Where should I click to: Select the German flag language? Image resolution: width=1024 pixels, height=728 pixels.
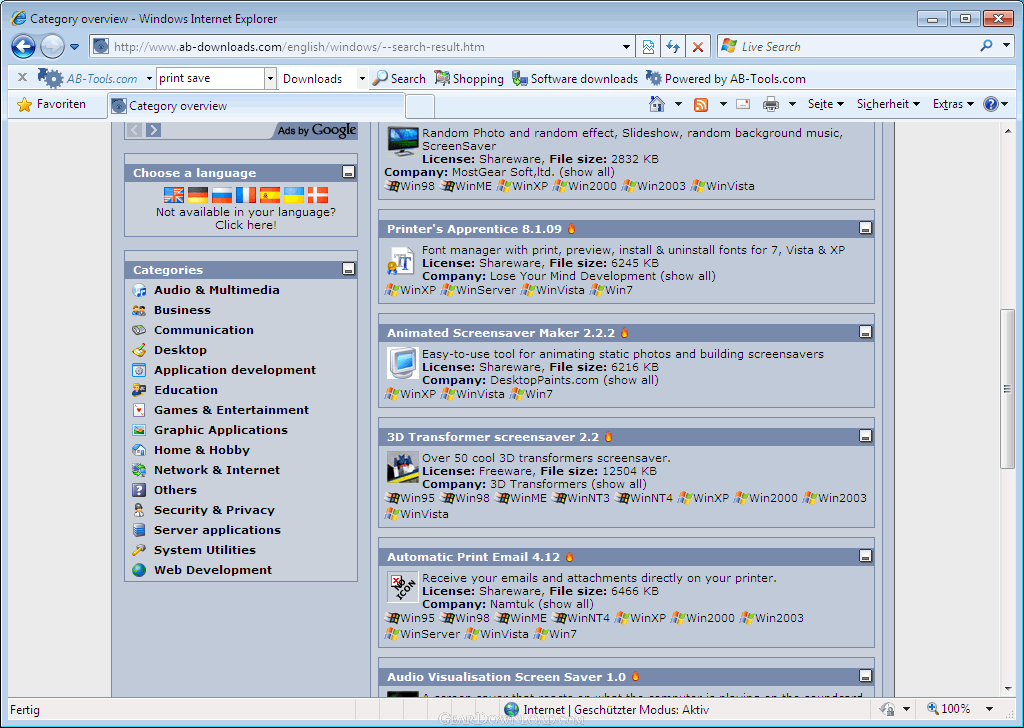click(x=198, y=195)
